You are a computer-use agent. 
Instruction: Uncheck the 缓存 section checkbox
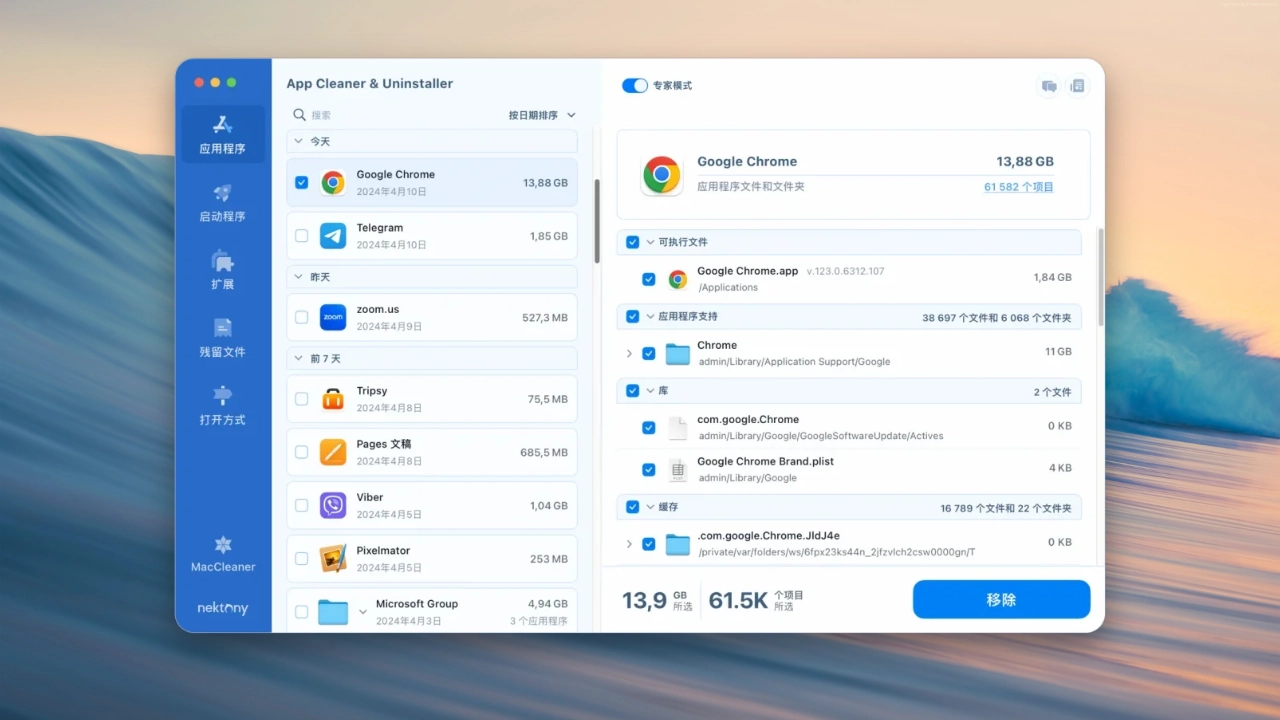632,507
